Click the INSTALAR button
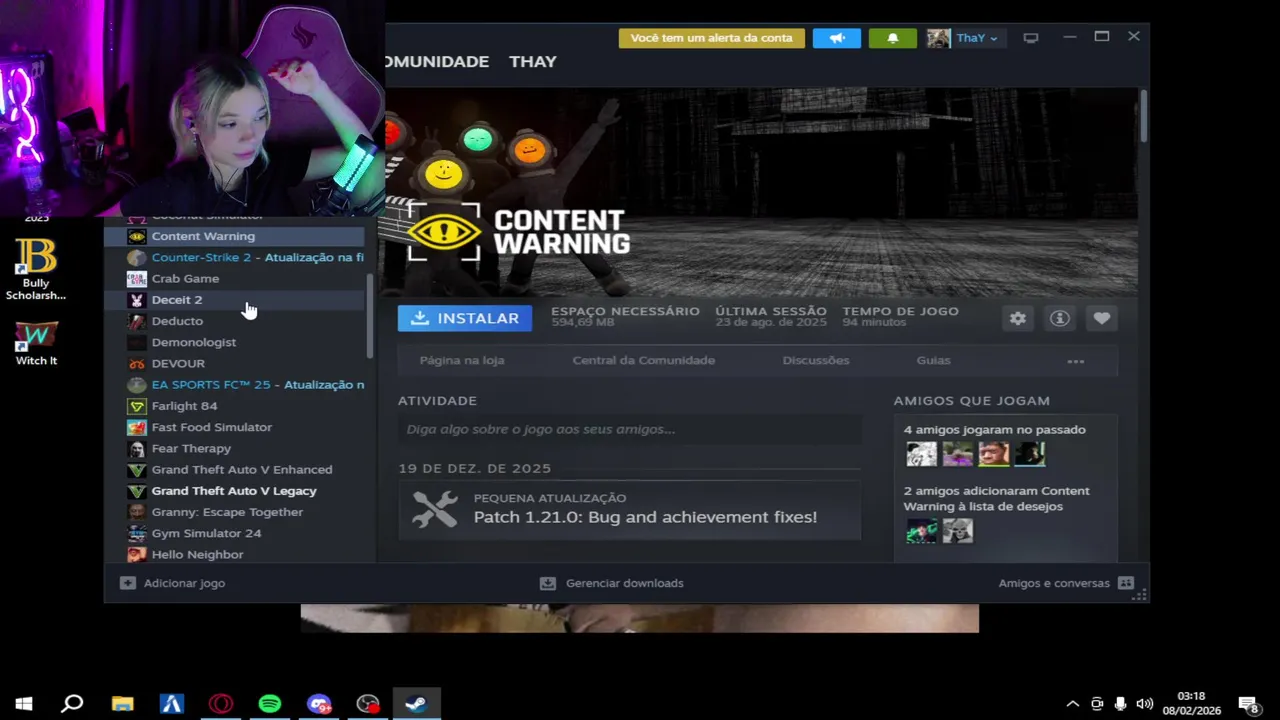Image resolution: width=1280 pixels, height=720 pixels. [x=465, y=318]
